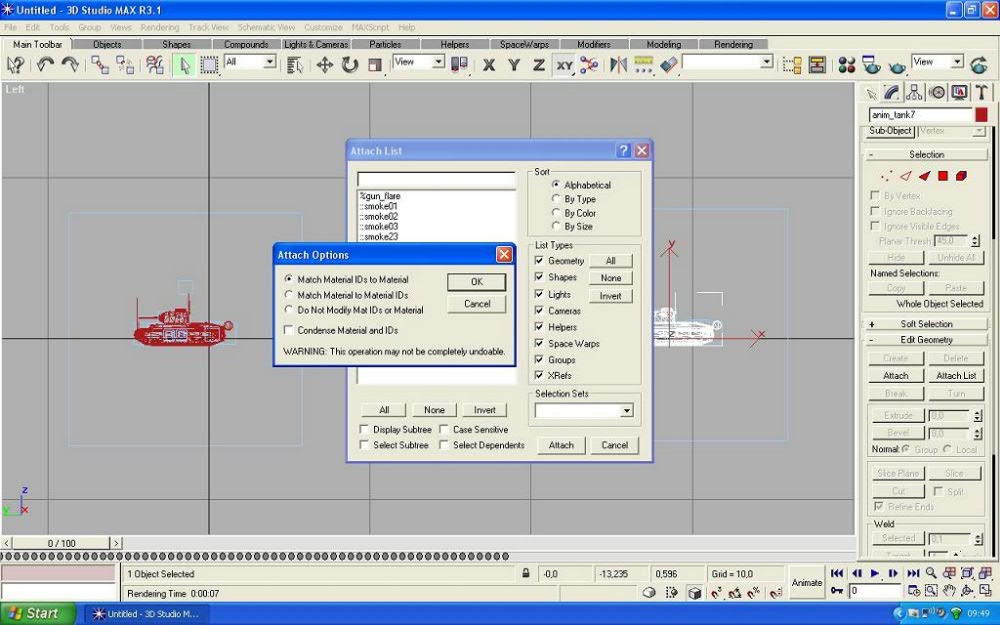This screenshot has height=625, width=1000.
Task: Tick the Display Subtree checkbox
Action: [364, 429]
